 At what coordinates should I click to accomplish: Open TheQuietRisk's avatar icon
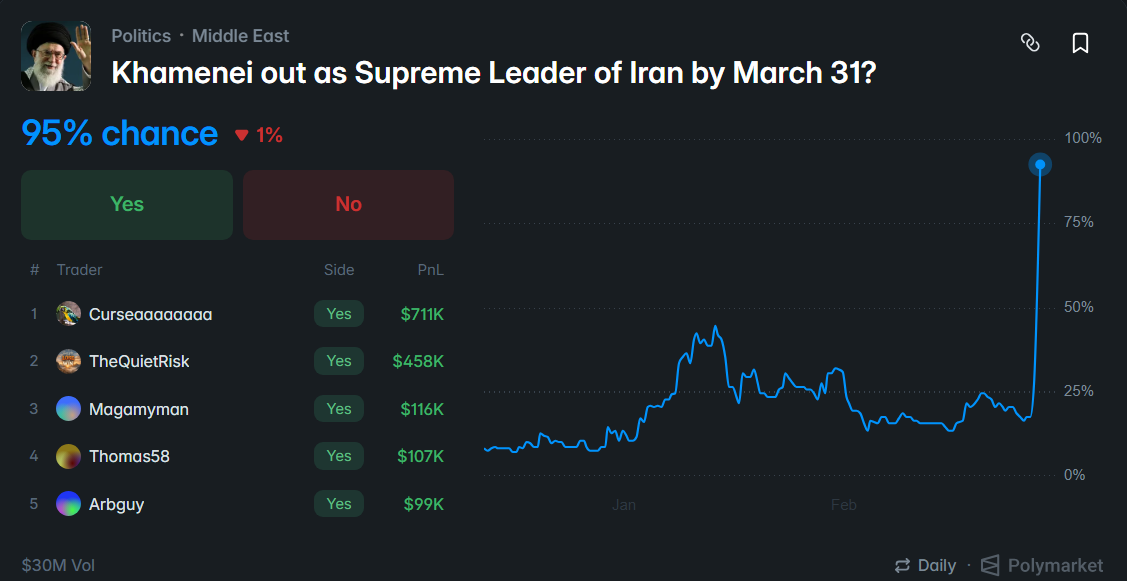point(68,361)
